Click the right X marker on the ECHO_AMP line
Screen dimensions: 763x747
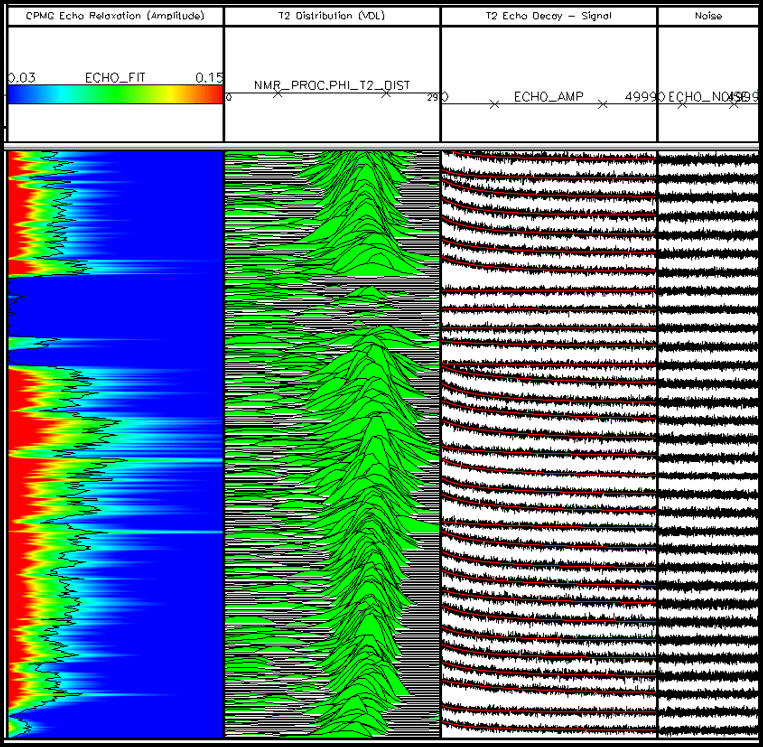pos(602,104)
